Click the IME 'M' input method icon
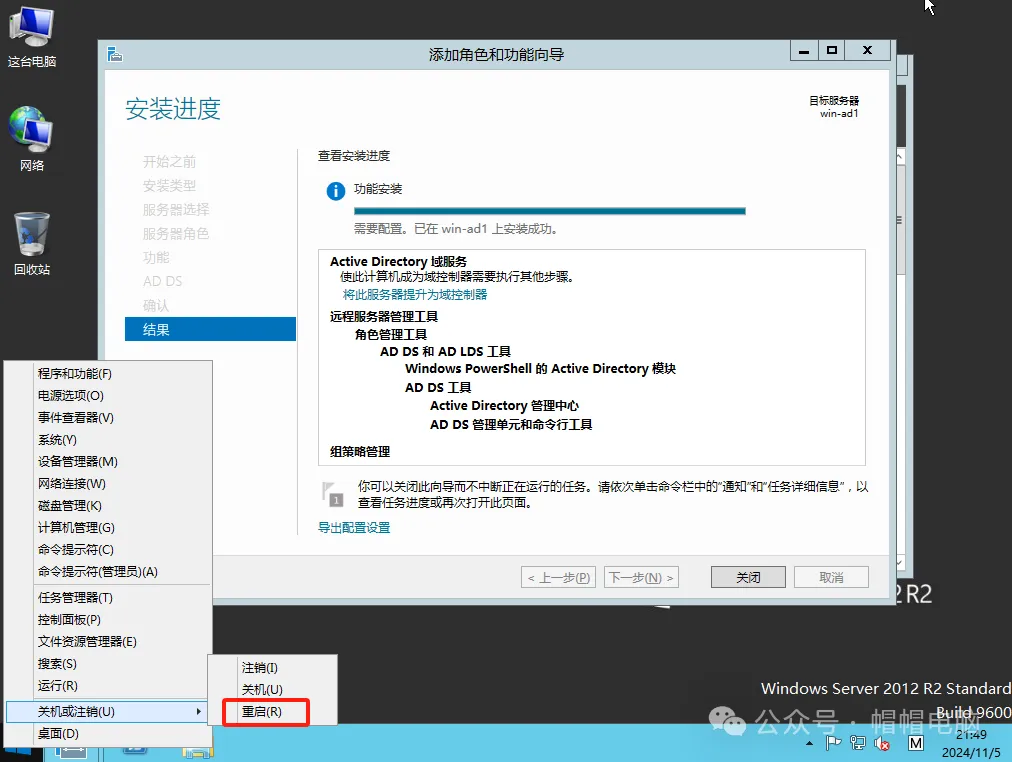This screenshot has height=762, width=1012. click(916, 744)
